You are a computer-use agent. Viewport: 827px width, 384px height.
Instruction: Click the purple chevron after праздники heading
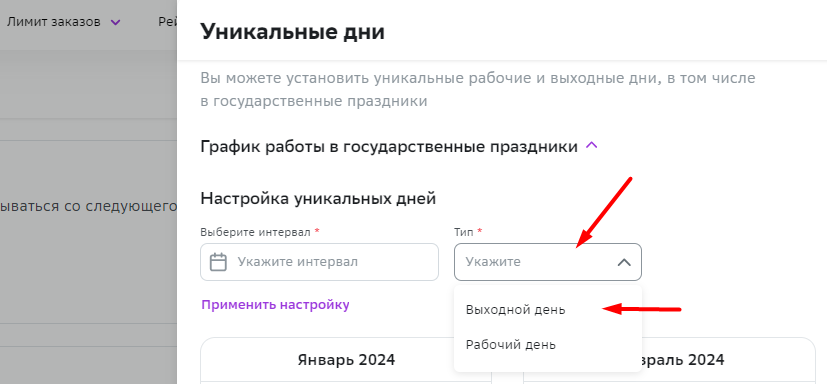pyautogui.click(x=592, y=146)
